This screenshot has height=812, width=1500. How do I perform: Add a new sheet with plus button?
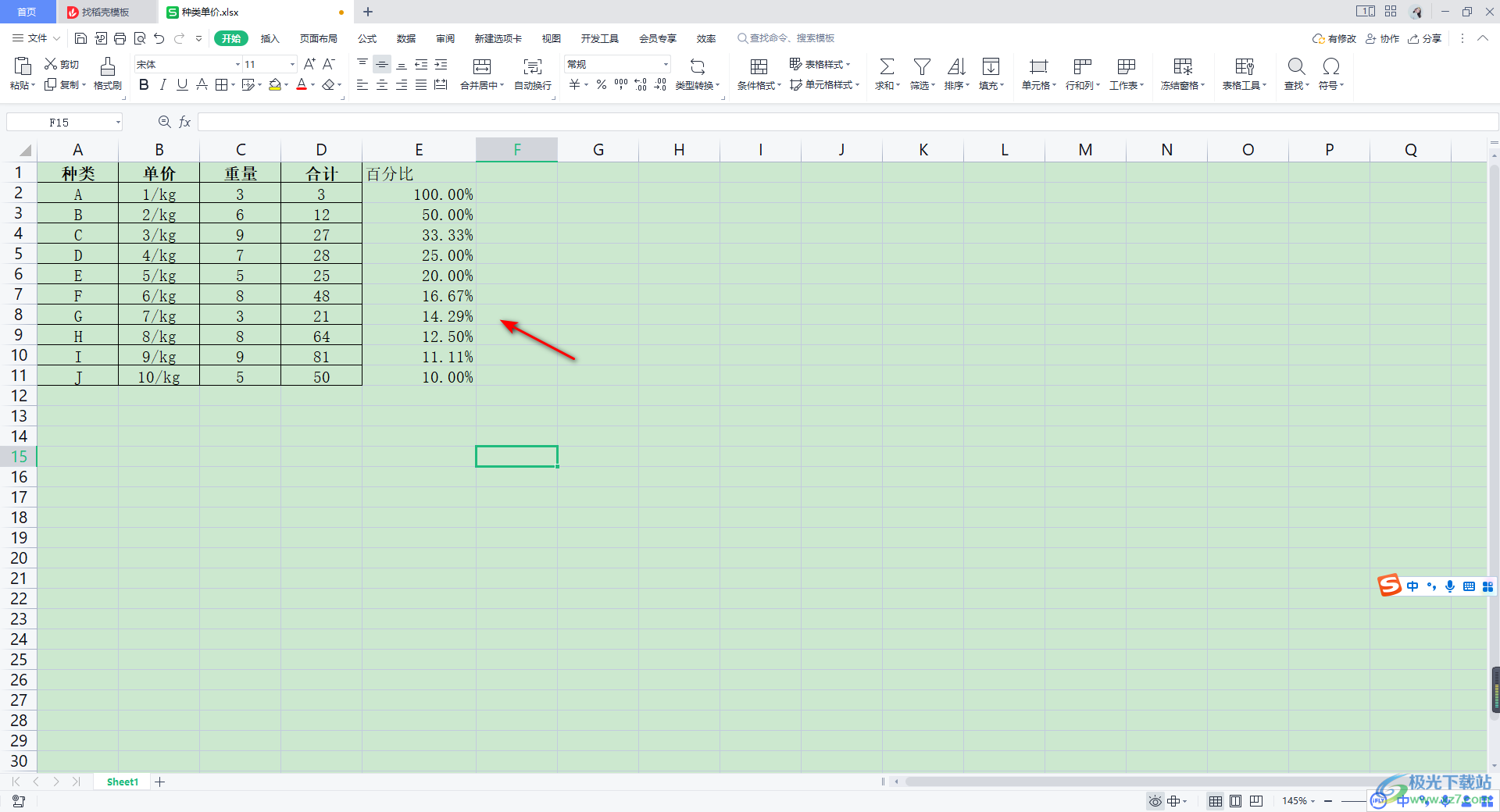pyautogui.click(x=160, y=782)
